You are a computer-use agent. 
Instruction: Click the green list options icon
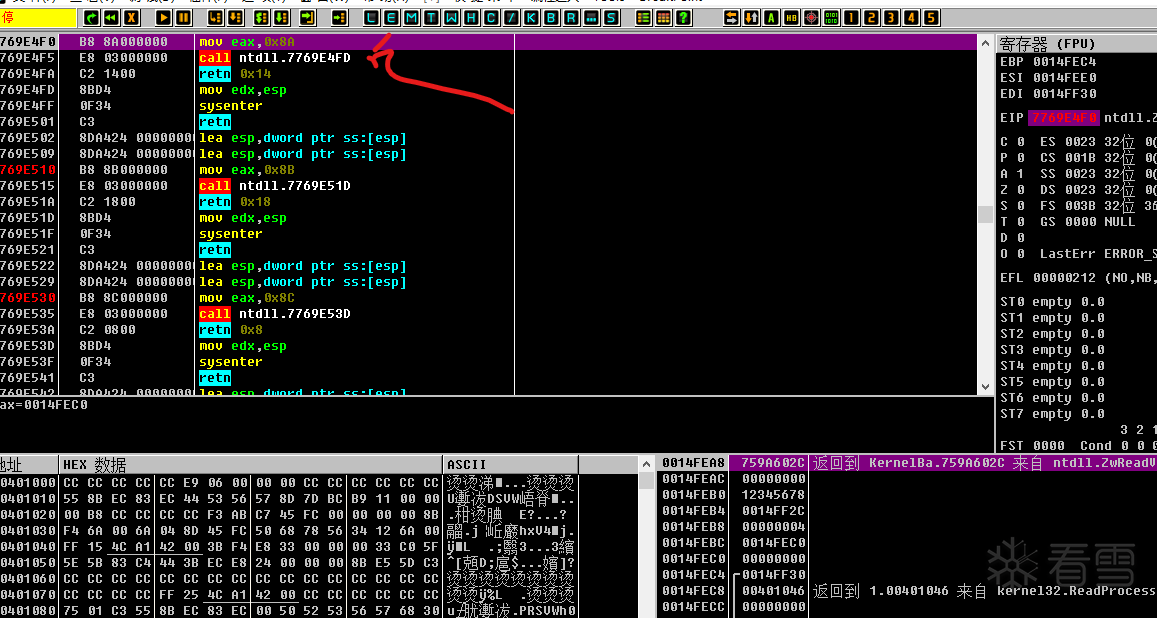(643, 17)
